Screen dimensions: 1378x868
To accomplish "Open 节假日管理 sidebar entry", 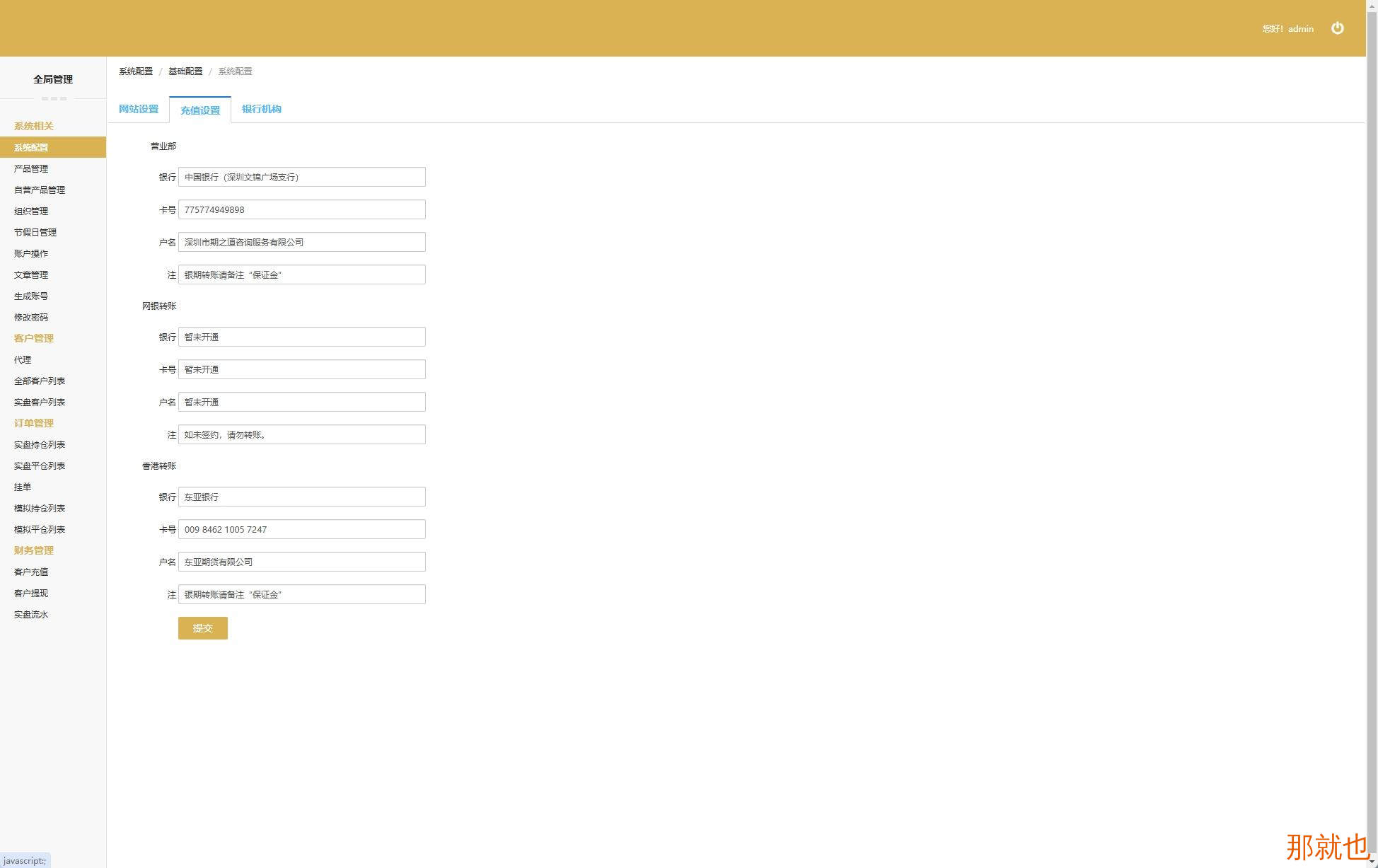I will click(x=35, y=233).
